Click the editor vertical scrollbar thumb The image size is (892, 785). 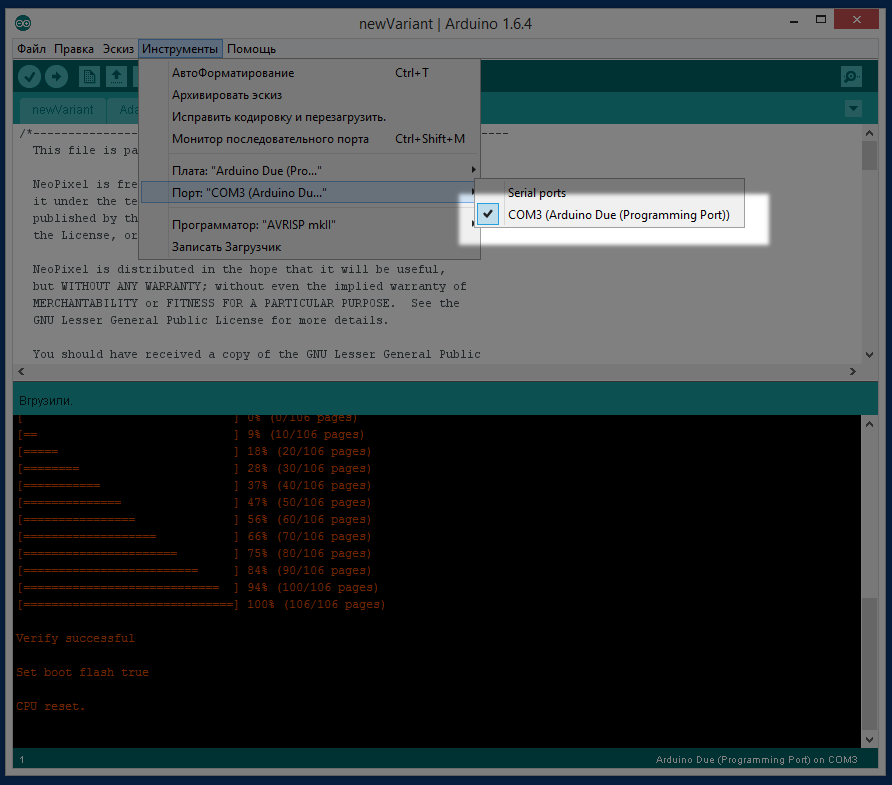click(x=869, y=155)
